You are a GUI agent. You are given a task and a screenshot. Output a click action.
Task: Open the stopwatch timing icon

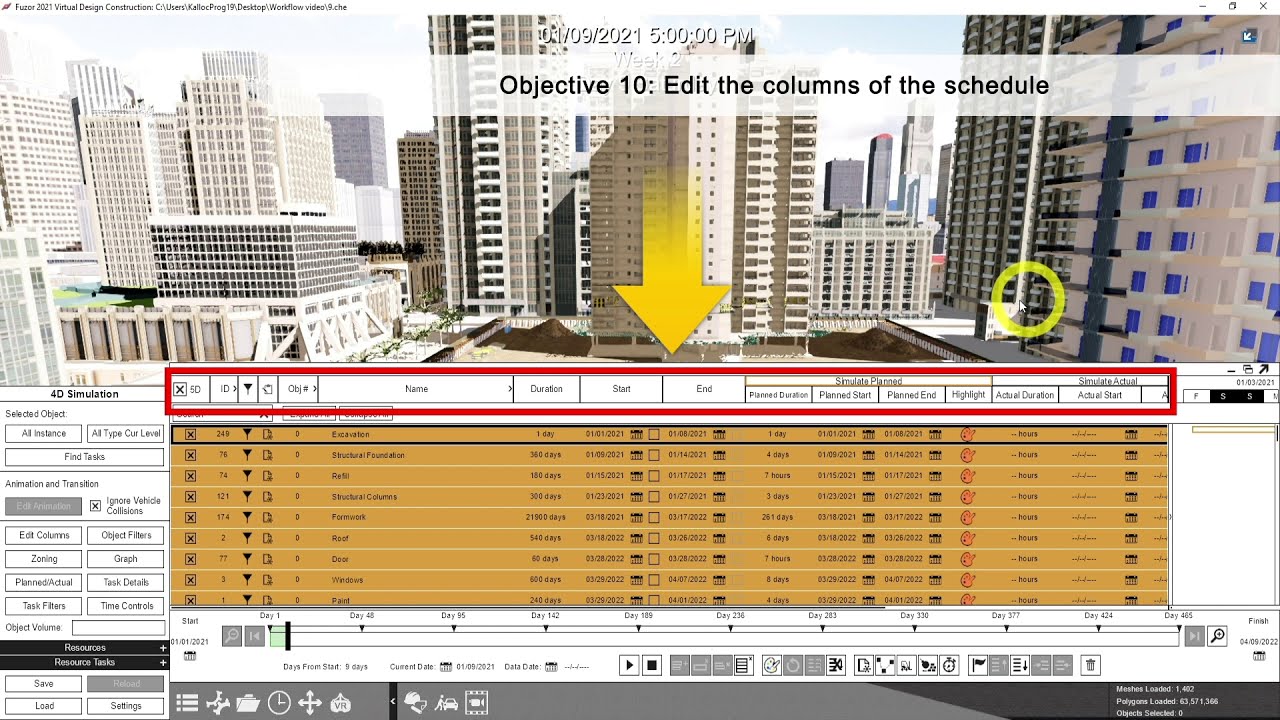949,665
